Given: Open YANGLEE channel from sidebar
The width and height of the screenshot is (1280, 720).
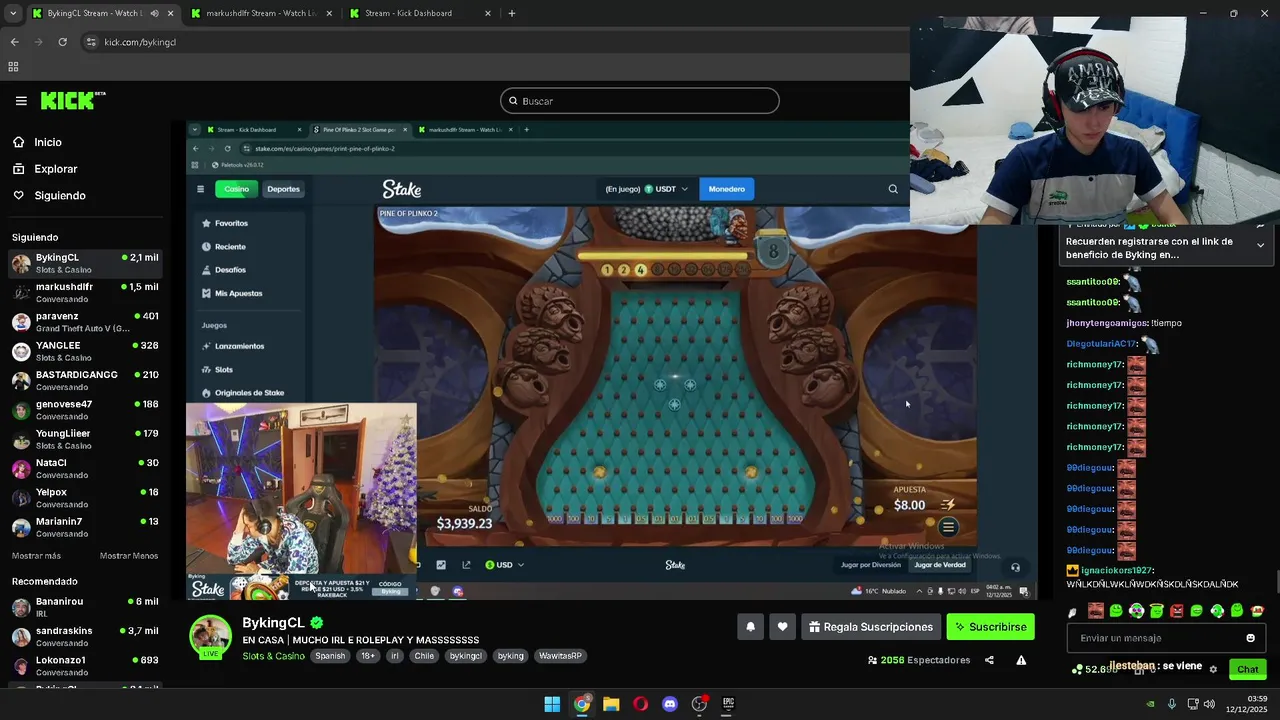Looking at the screenshot, I should [85, 351].
